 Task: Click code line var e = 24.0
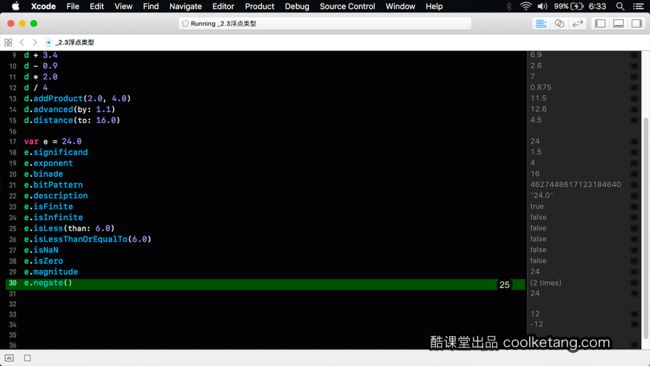(x=53, y=141)
